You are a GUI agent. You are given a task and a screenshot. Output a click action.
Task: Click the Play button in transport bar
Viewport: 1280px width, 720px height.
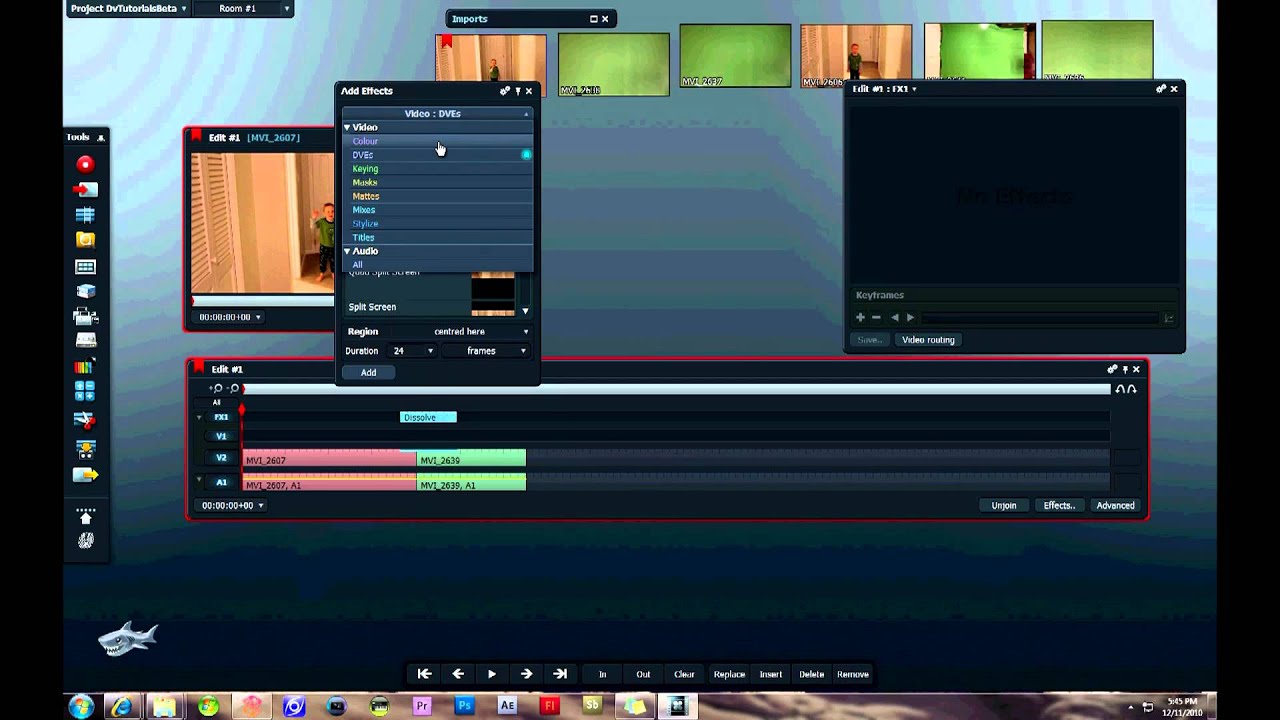click(x=492, y=674)
